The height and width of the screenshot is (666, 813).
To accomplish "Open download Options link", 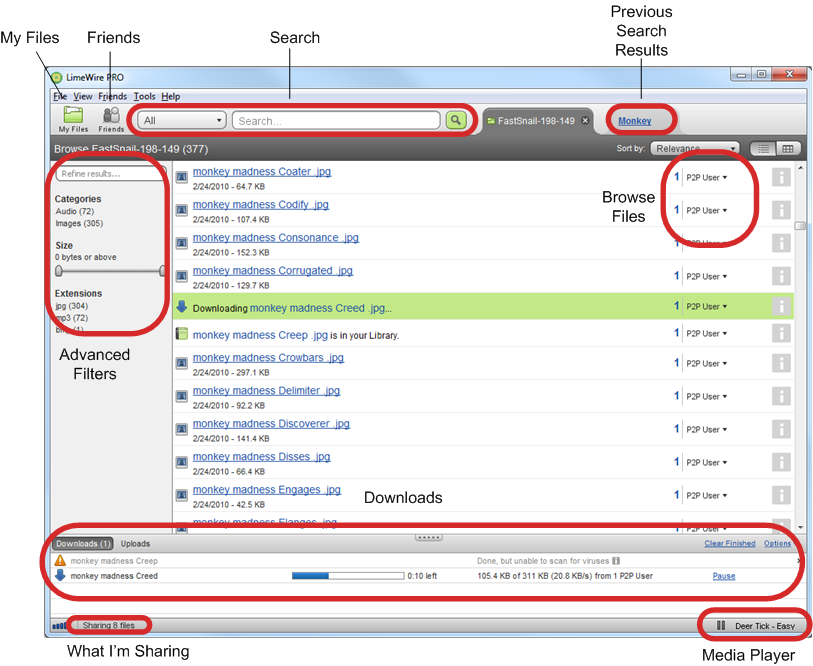I will 777,543.
